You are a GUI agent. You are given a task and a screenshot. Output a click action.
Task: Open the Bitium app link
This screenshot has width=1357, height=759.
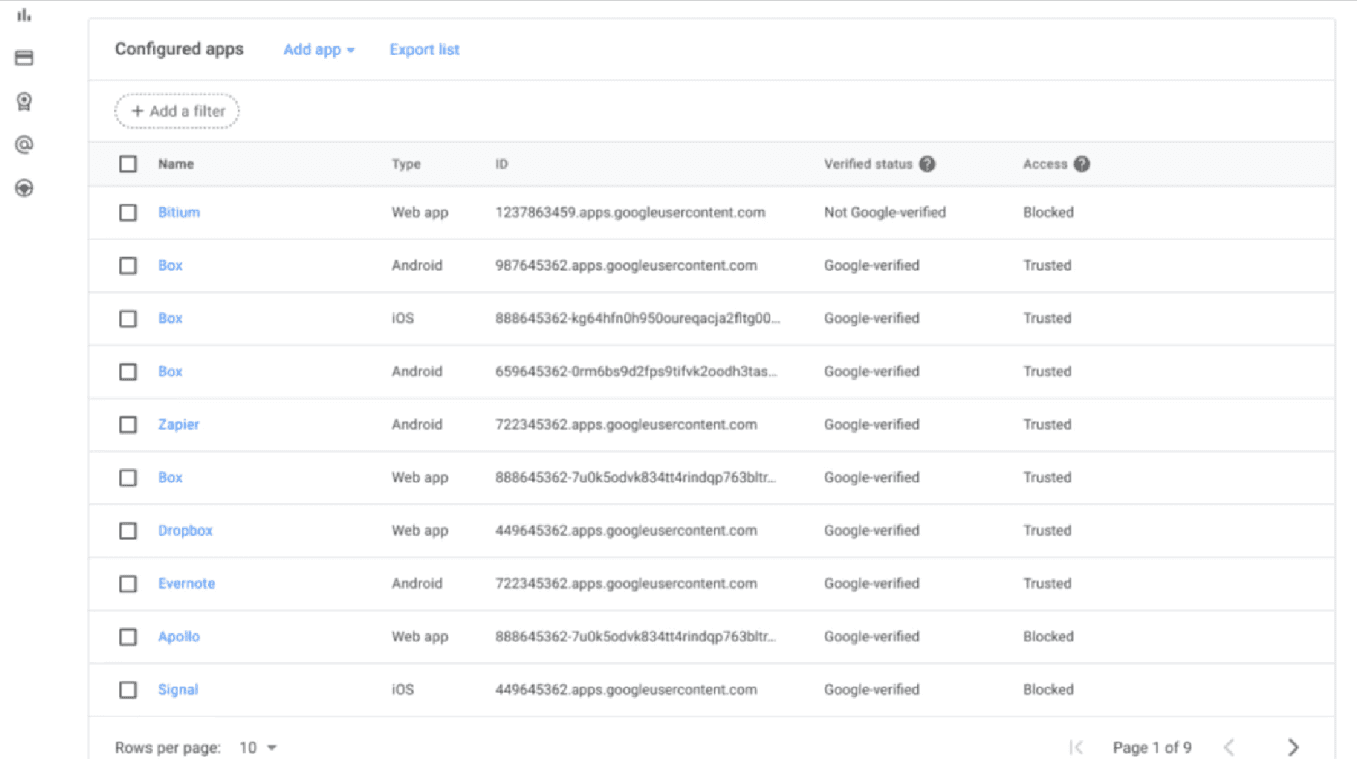pos(179,212)
